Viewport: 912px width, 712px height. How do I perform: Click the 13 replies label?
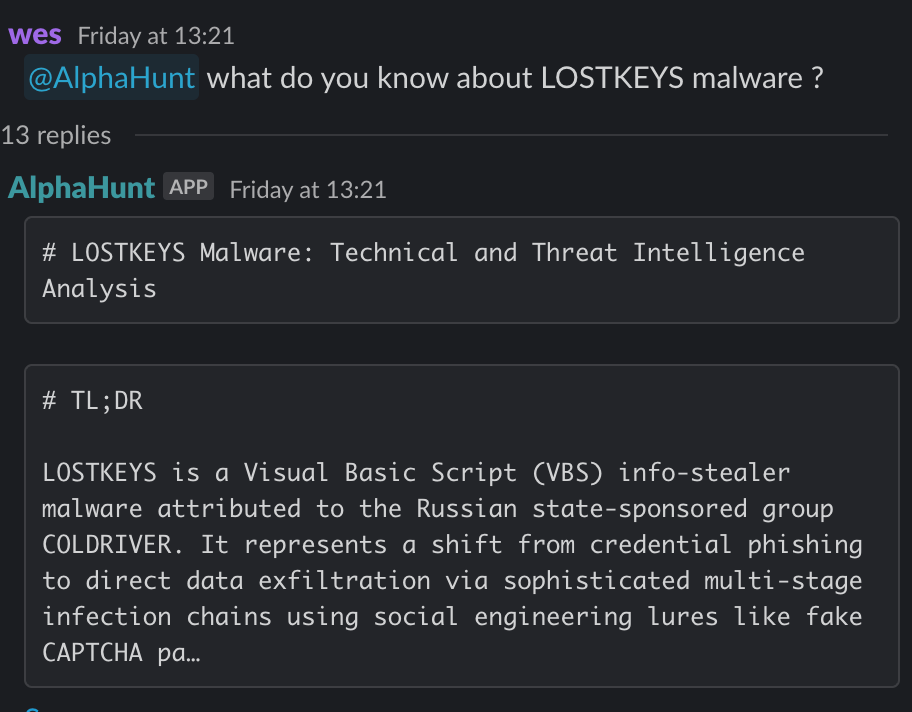click(x=56, y=136)
